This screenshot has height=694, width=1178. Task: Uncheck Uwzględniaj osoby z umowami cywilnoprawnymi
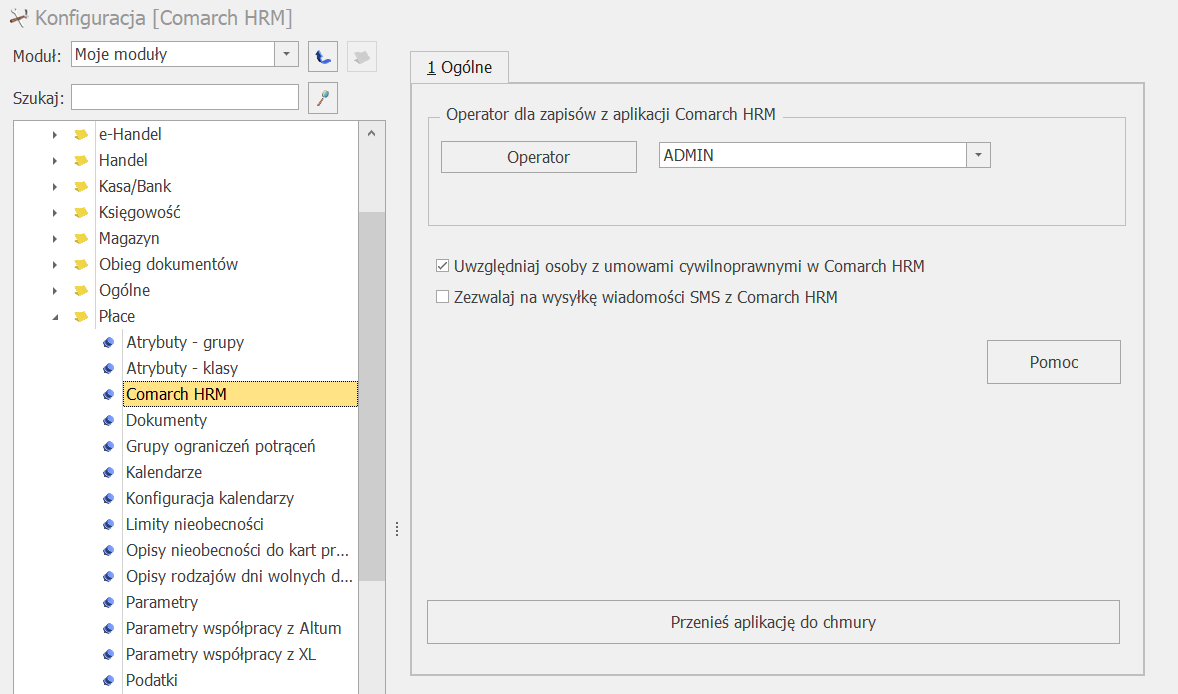coord(443,266)
